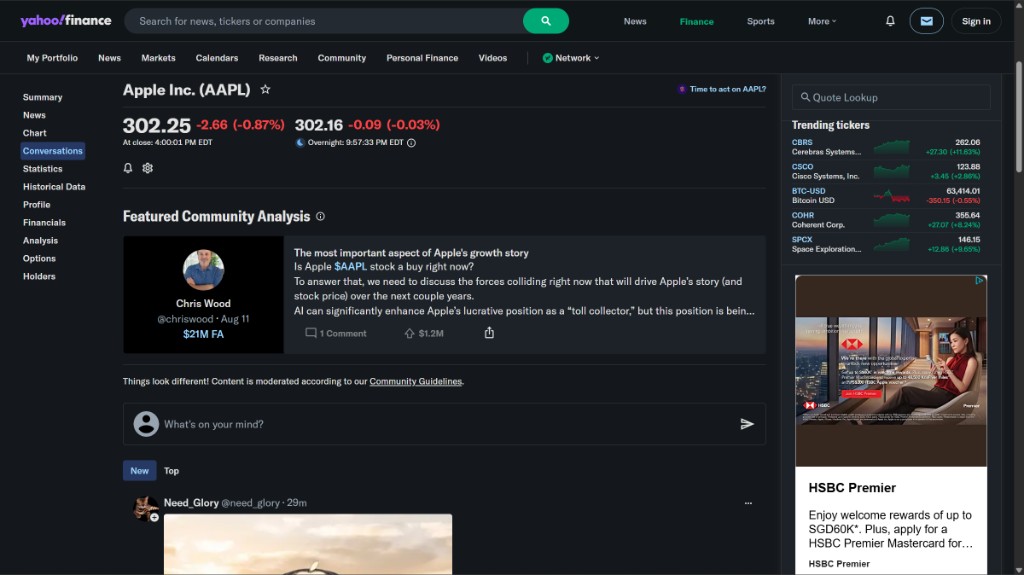Viewport: 1024px width, 575px height.
Task: Select Statistics in left sidebar
Action: (42, 169)
